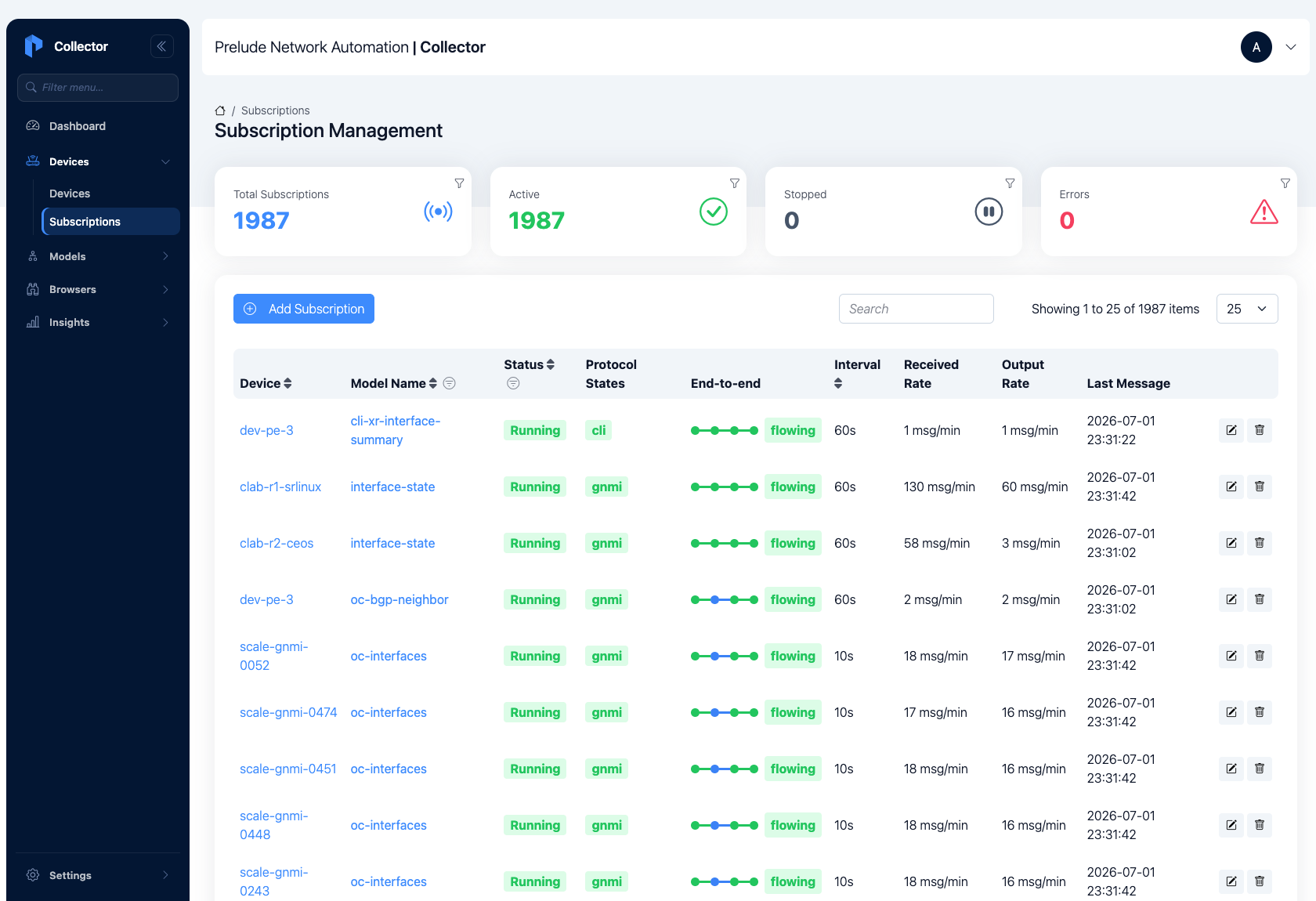
Task: Collapse the sidebar with the double-chevron icon
Action: click(x=161, y=46)
